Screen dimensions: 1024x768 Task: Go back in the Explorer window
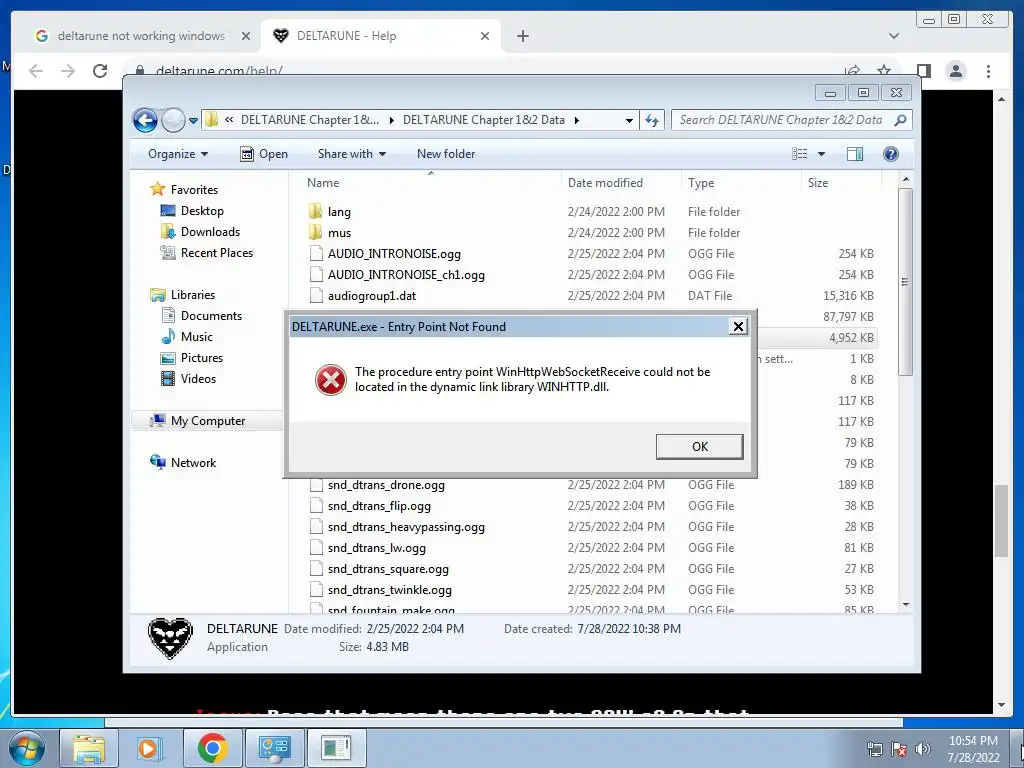click(x=145, y=120)
